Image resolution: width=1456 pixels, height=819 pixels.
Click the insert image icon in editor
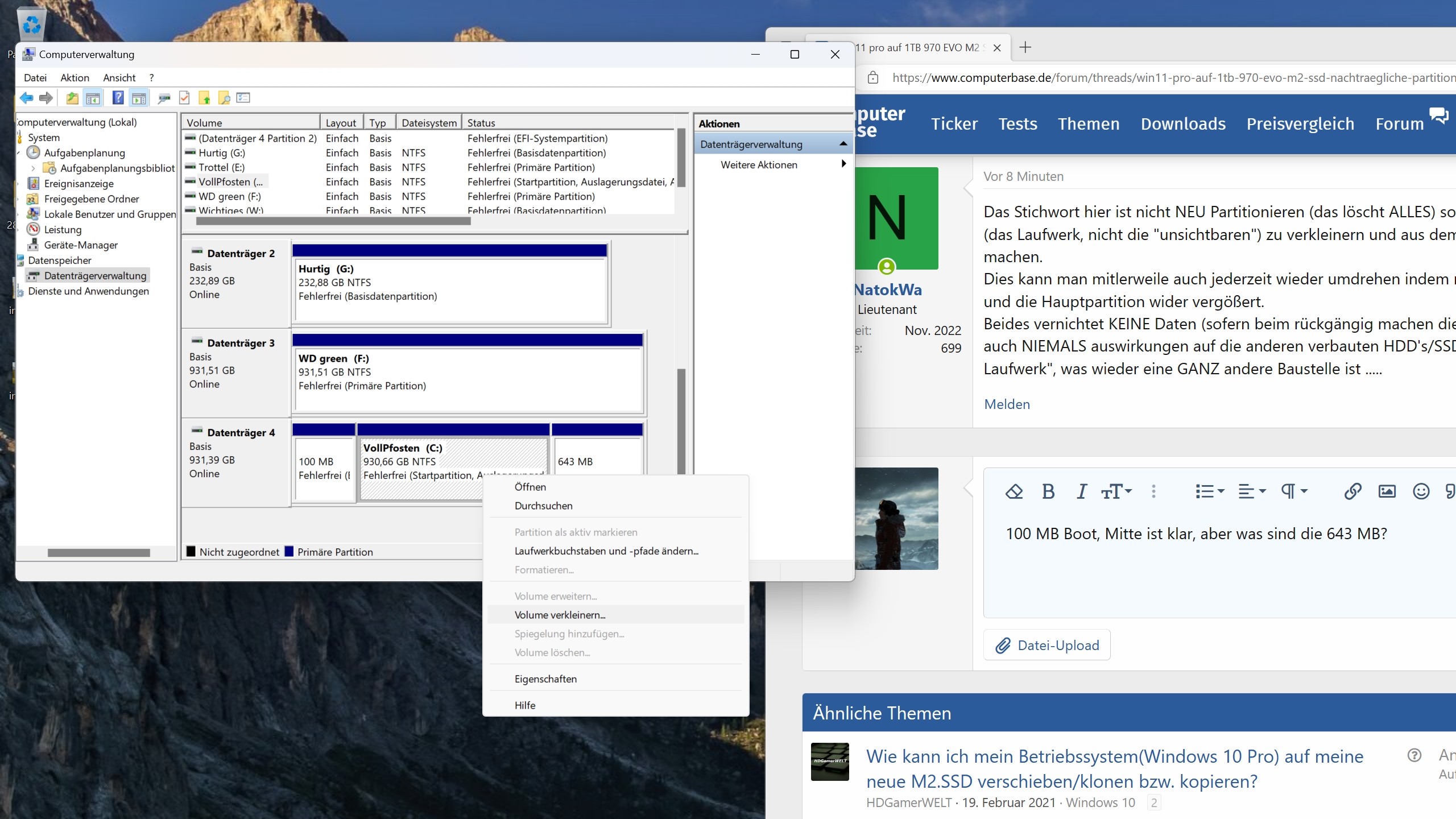coord(1387,491)
